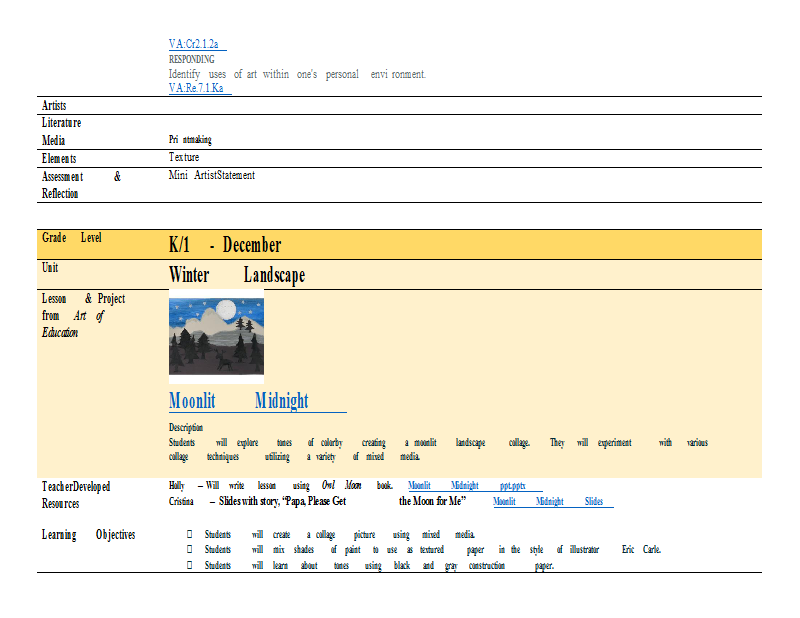Click the 'Artists' row label
Viewport: 800px width, 618px height.
point(54,106)
